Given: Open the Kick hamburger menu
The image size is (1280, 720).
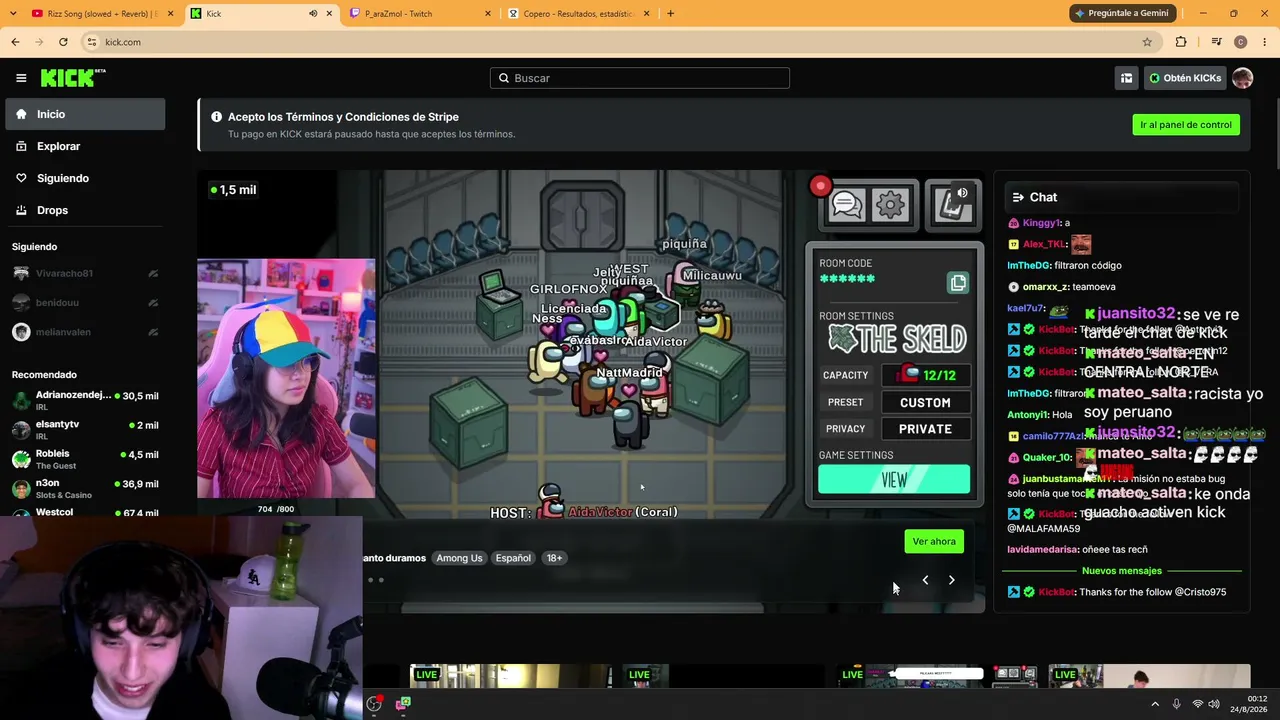Looking at the screenshot, I should click(x=21, y=78).
